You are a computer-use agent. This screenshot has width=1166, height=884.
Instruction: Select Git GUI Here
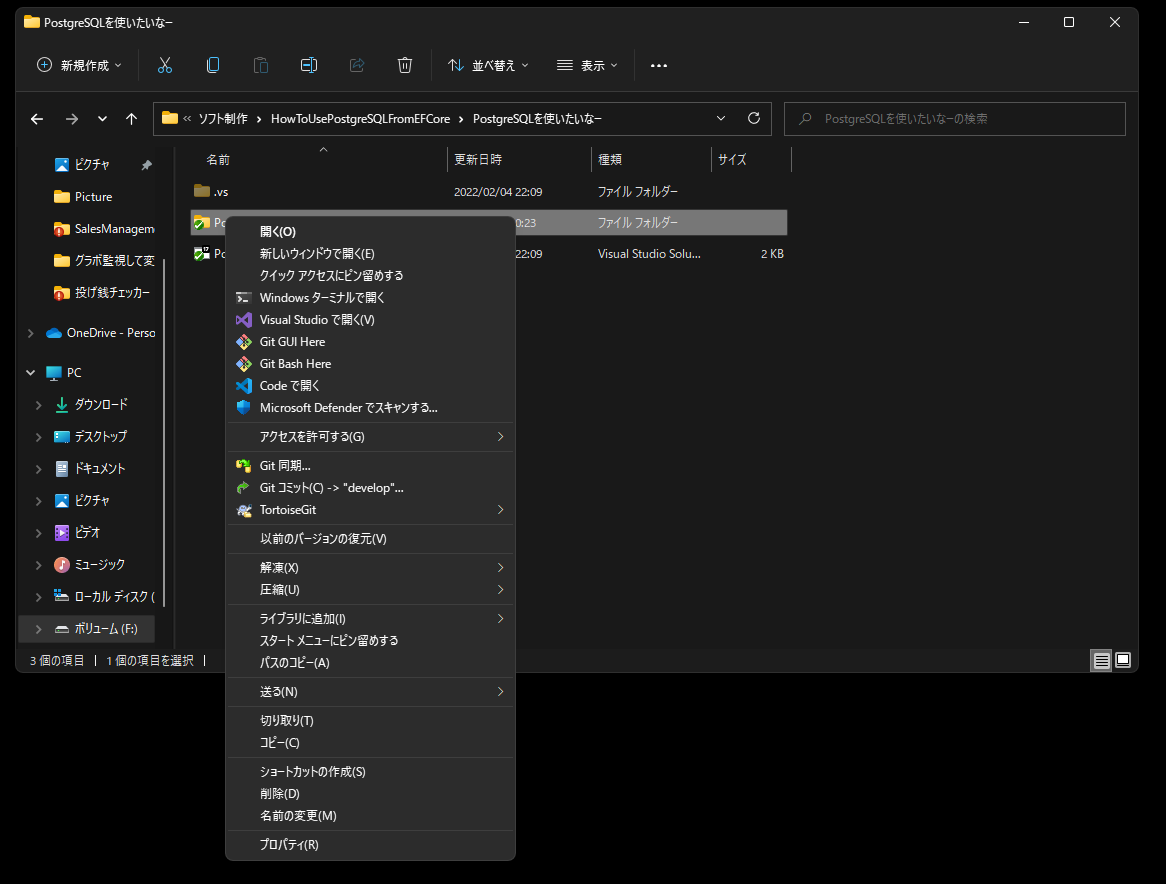[x=370, y=342]
